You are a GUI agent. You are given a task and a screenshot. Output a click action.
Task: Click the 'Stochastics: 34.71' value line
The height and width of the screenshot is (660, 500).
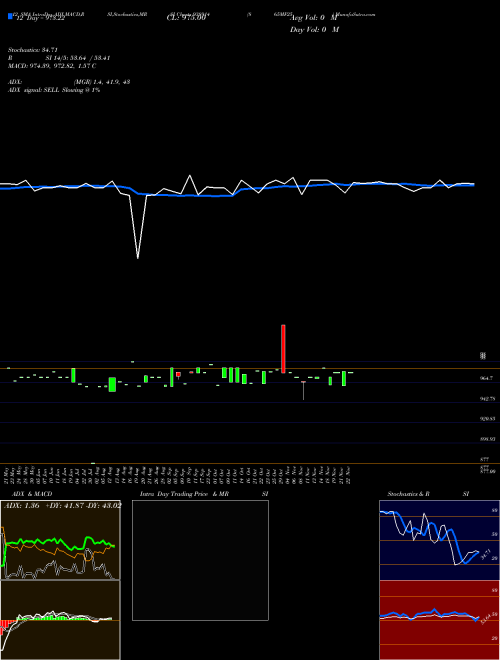[33, 50]
